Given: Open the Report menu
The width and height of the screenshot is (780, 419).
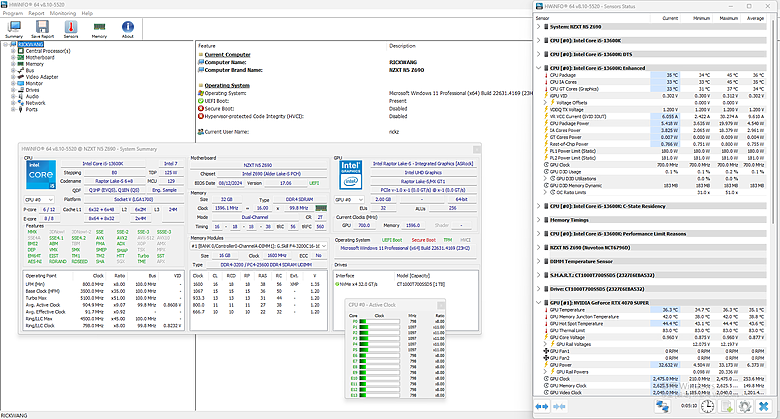Looking at the screenshot, I should (36, 13).
